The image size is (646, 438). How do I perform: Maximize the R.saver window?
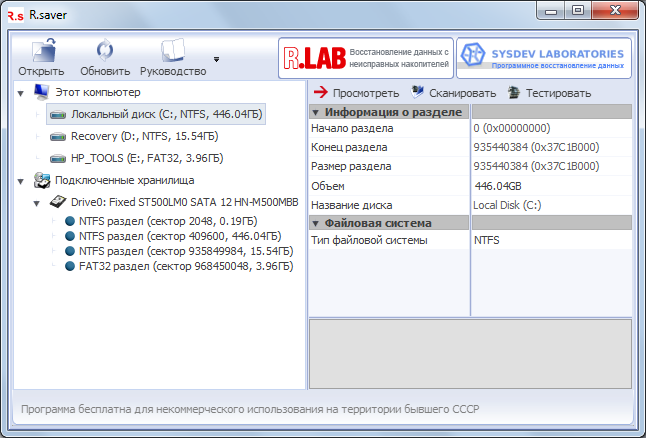(x=578, y=11)
